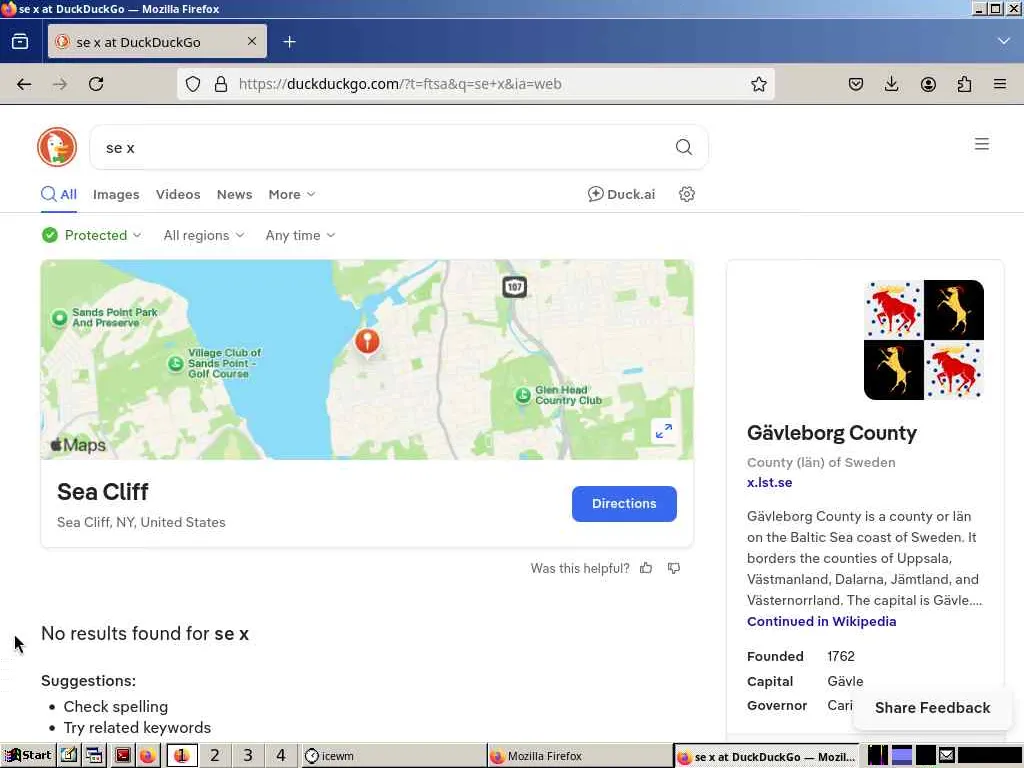Select Mozilla Firefox taskbar window

tap(580, 756)
